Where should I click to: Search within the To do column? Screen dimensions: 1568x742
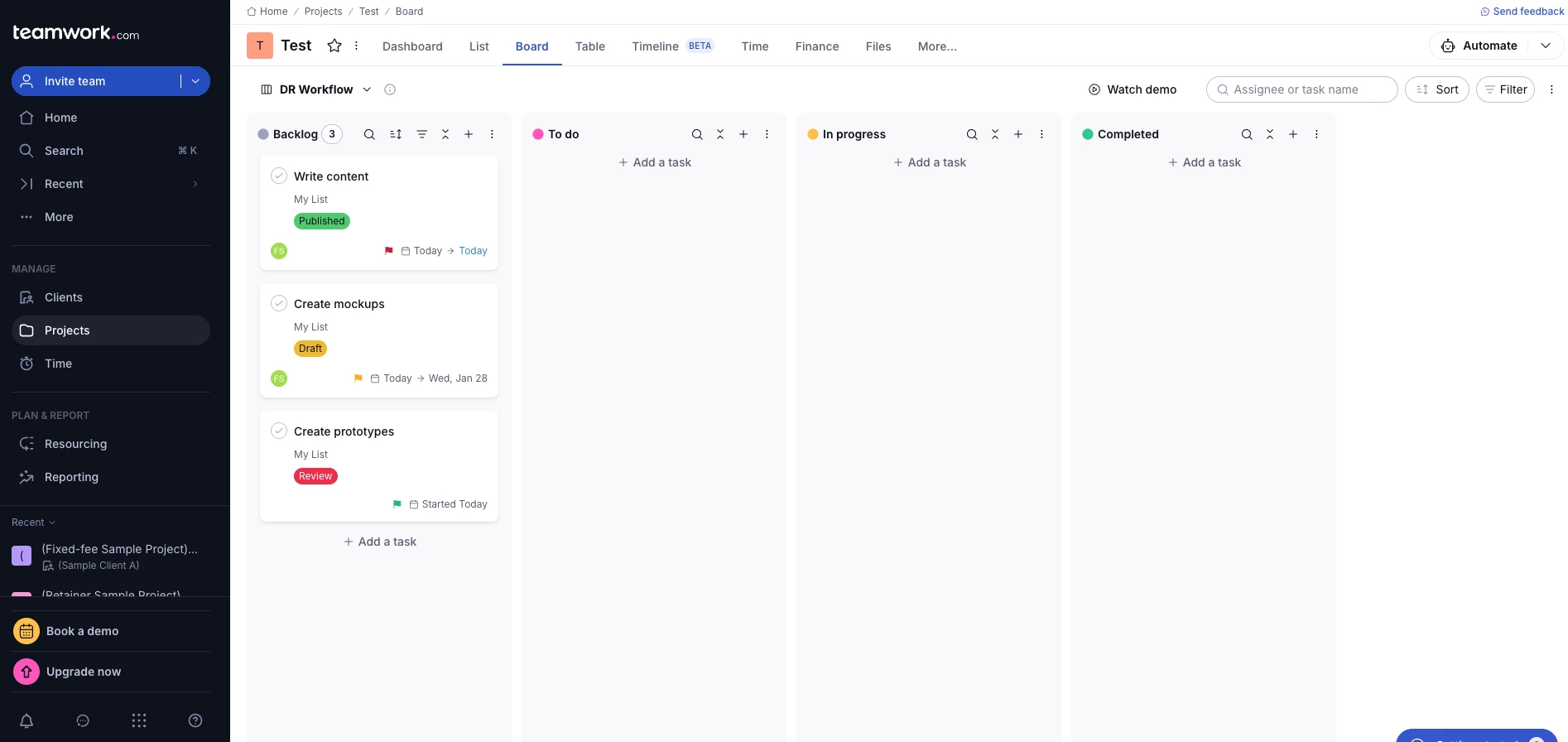click(697, 134)
